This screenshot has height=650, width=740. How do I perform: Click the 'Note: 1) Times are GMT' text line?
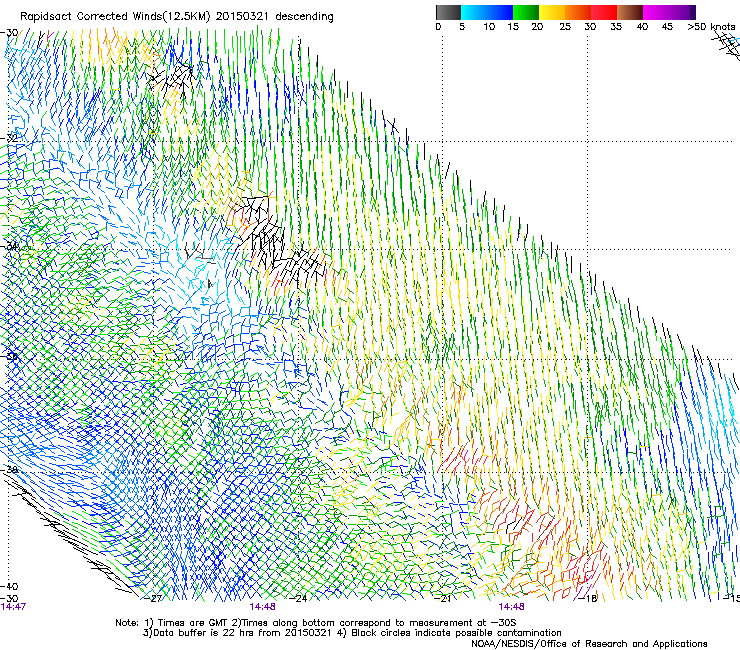tap(316, 623)
